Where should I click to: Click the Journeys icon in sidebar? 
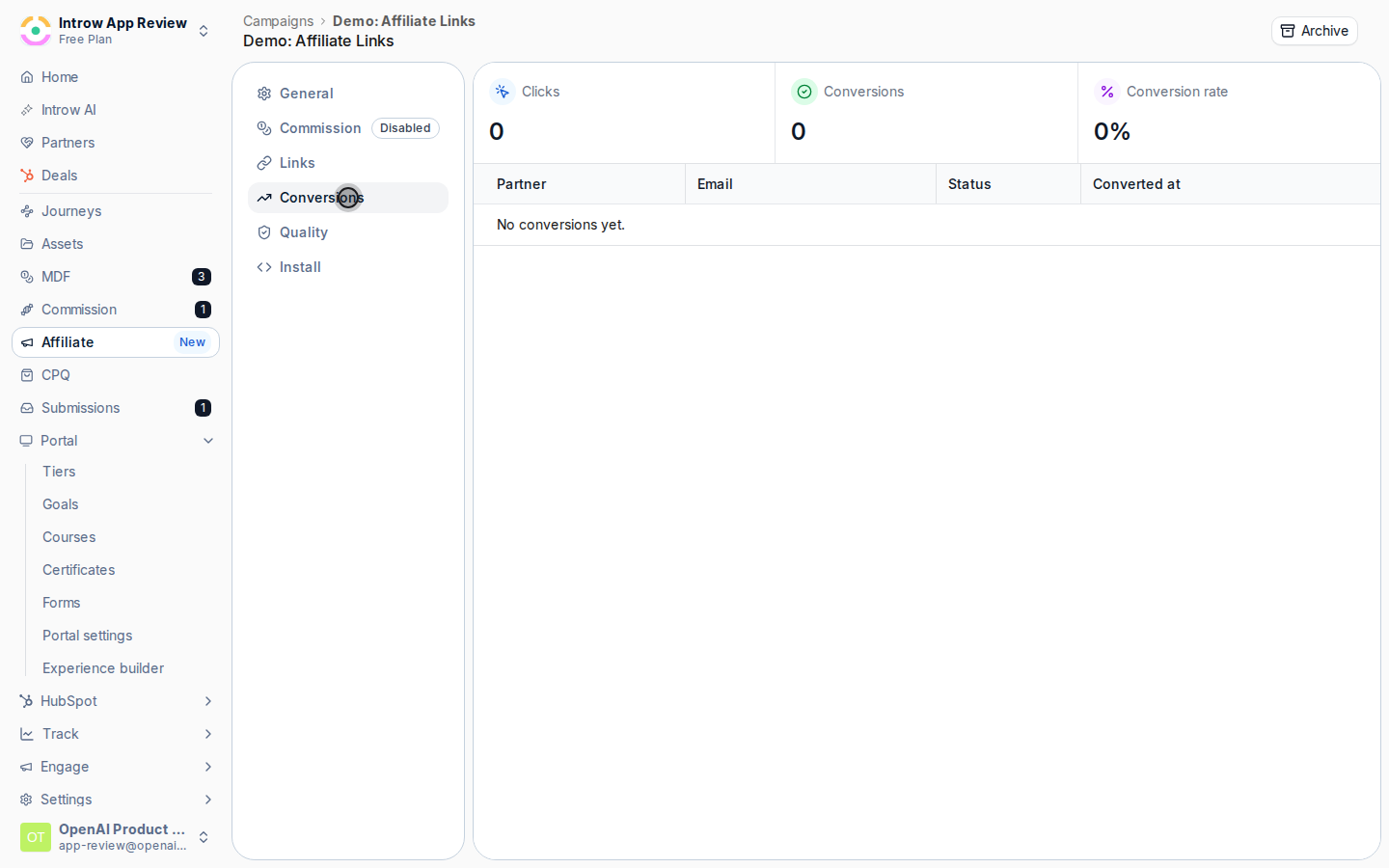(x=27, y=211)
